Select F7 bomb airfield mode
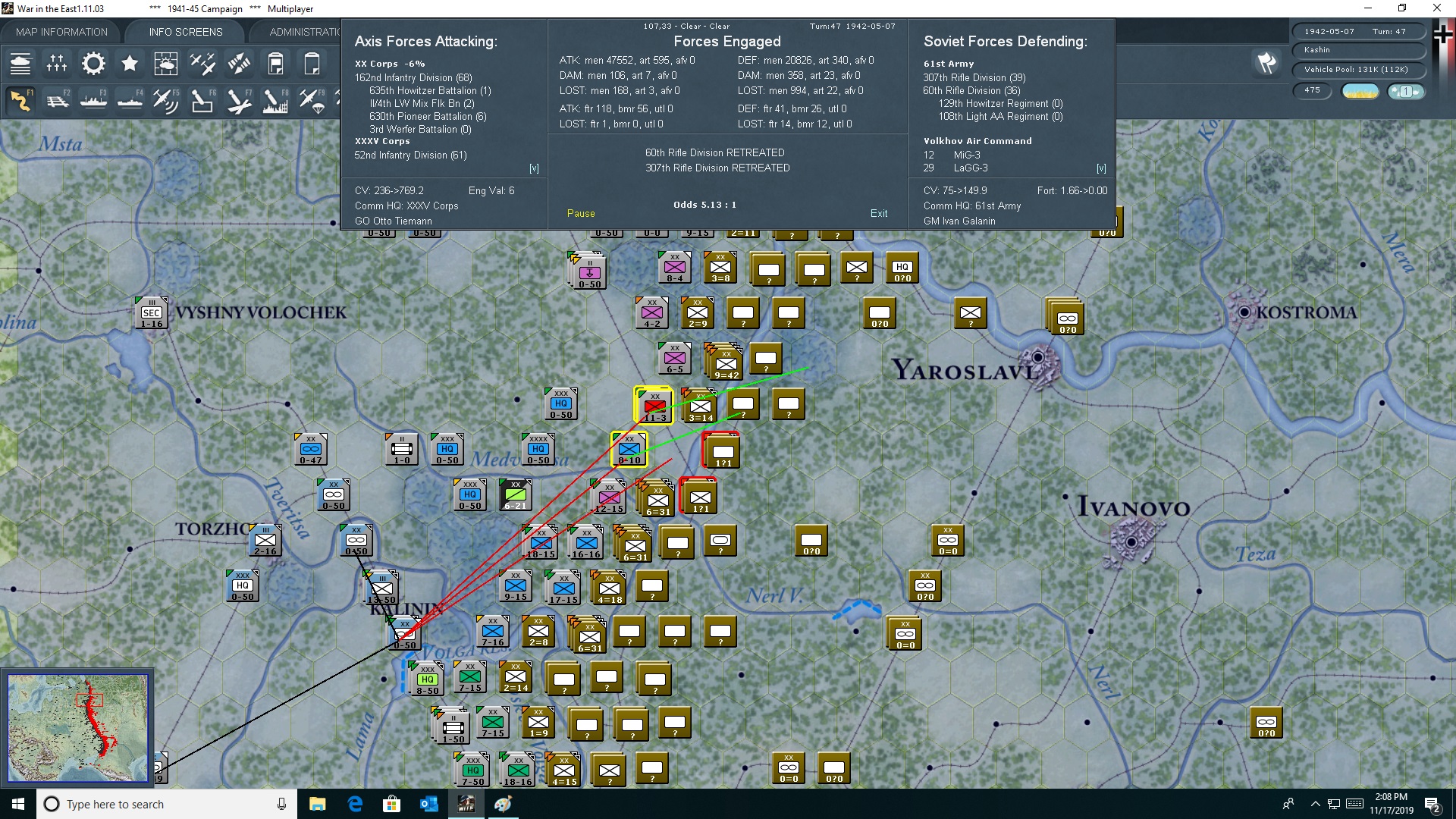Viewport: 1456px width, 819px height. (239, 101)
